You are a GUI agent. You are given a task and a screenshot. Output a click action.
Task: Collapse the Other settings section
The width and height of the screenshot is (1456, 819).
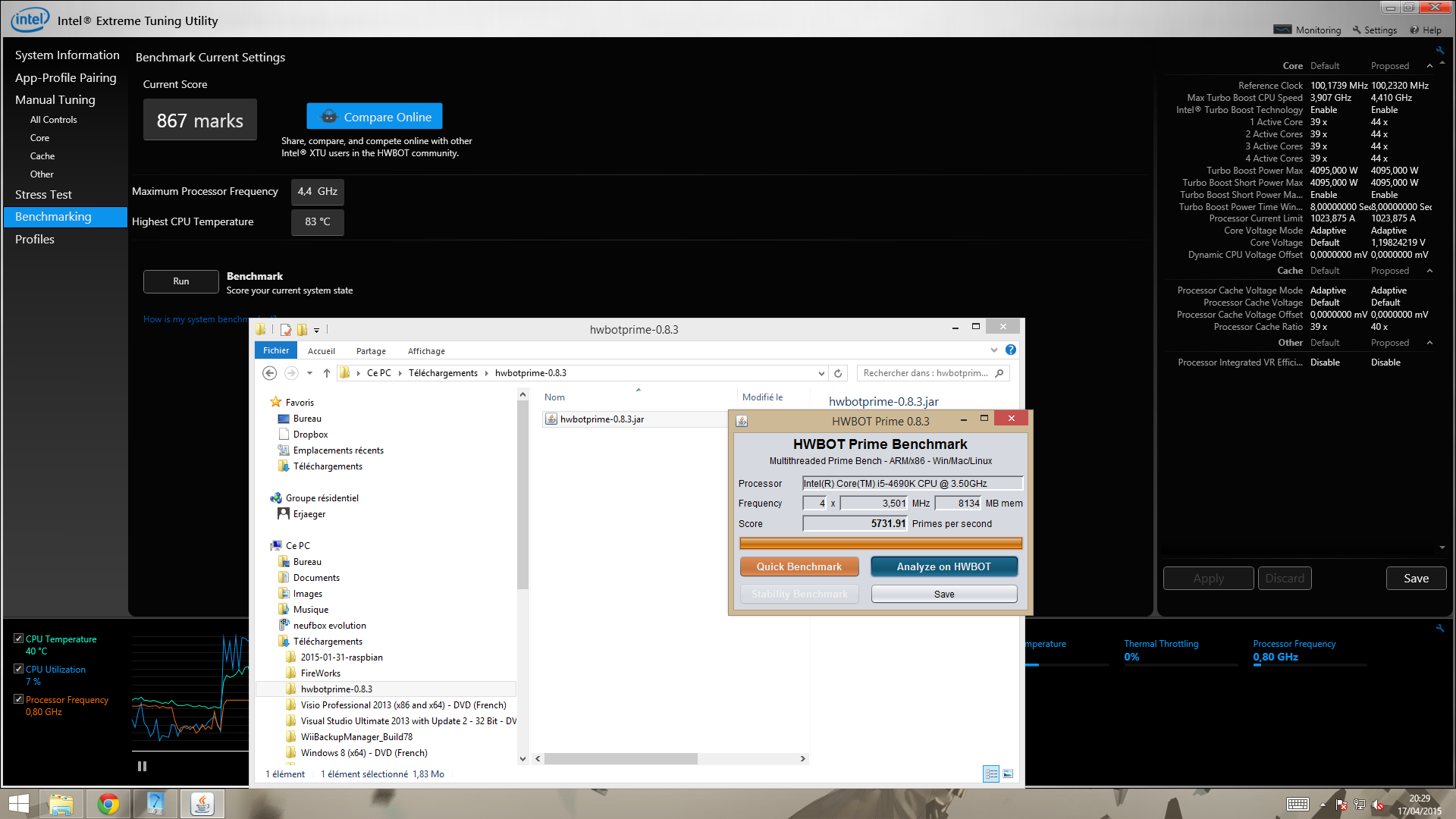click(1429, 343)
